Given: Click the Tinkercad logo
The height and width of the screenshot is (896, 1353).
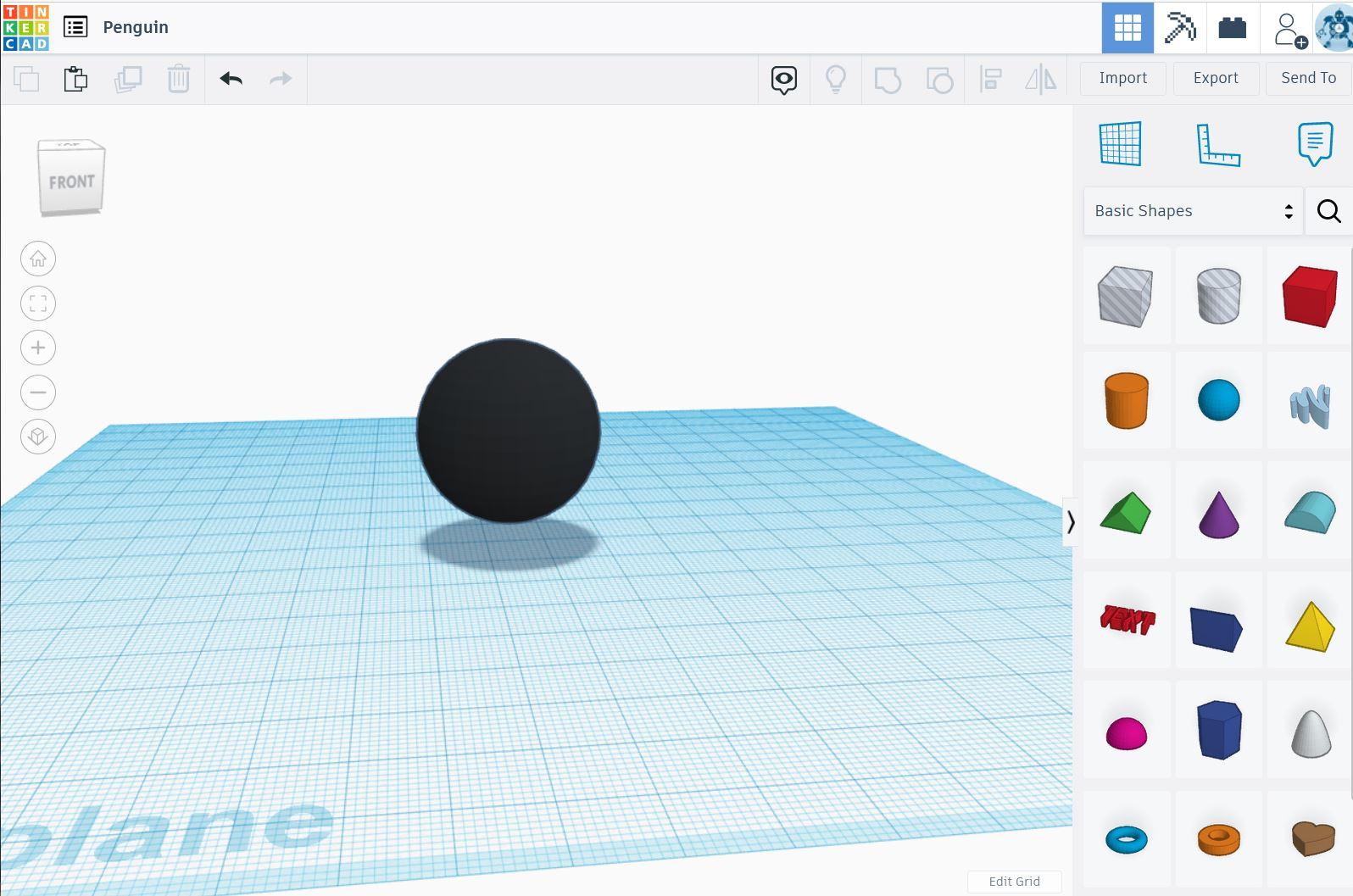Looking at the screenshot, I should [25, 27].
